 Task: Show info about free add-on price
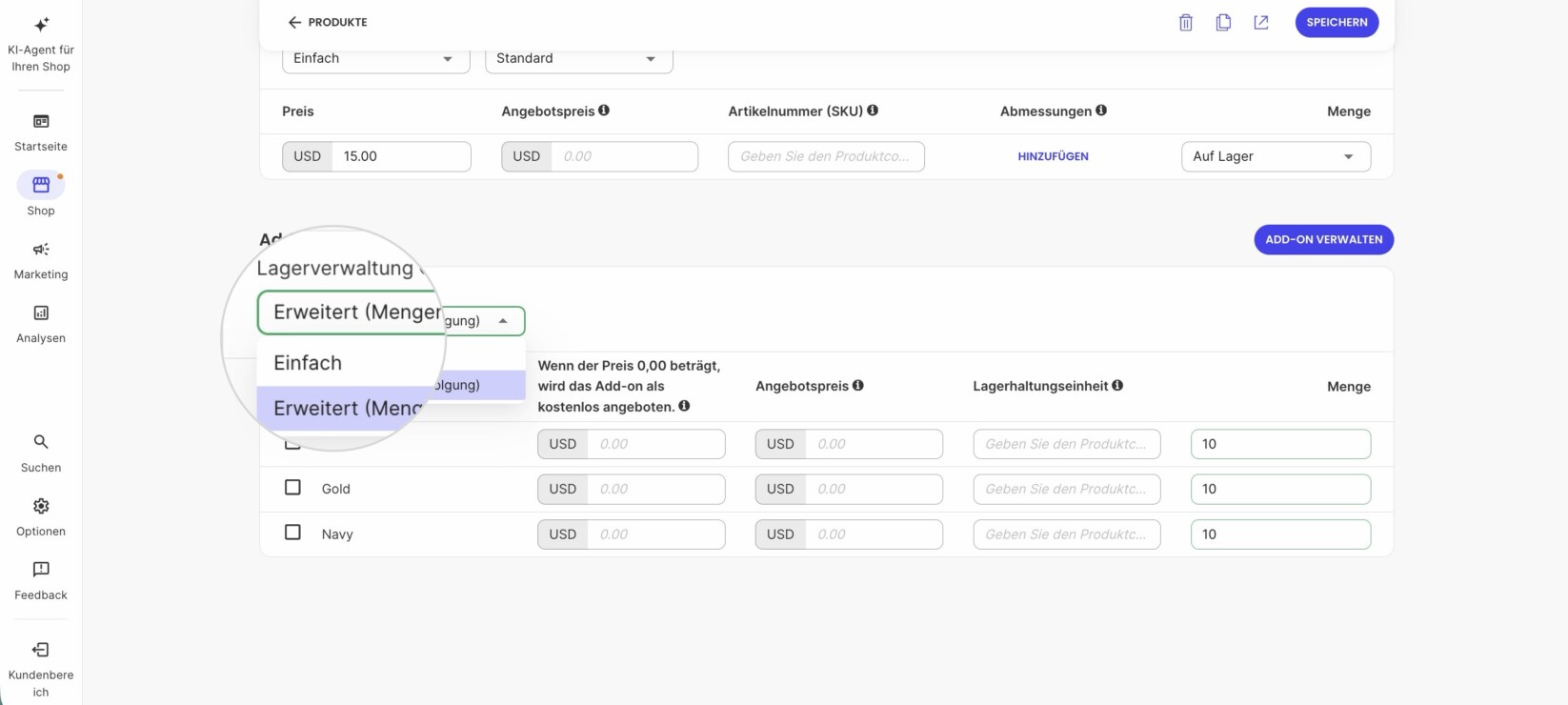[684, 406]
